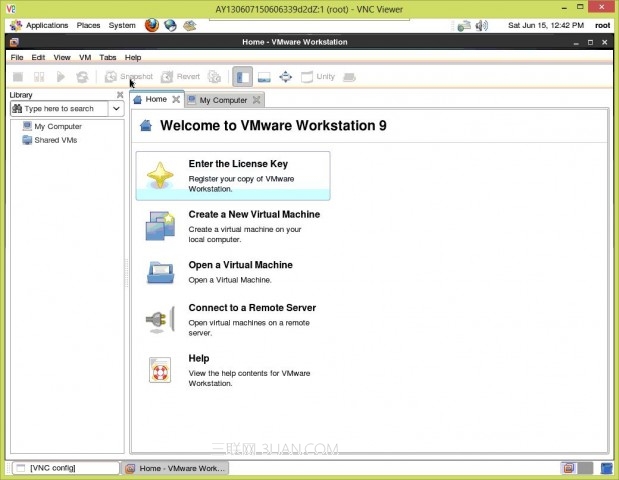Open the Tabs menu

[107, 58]
